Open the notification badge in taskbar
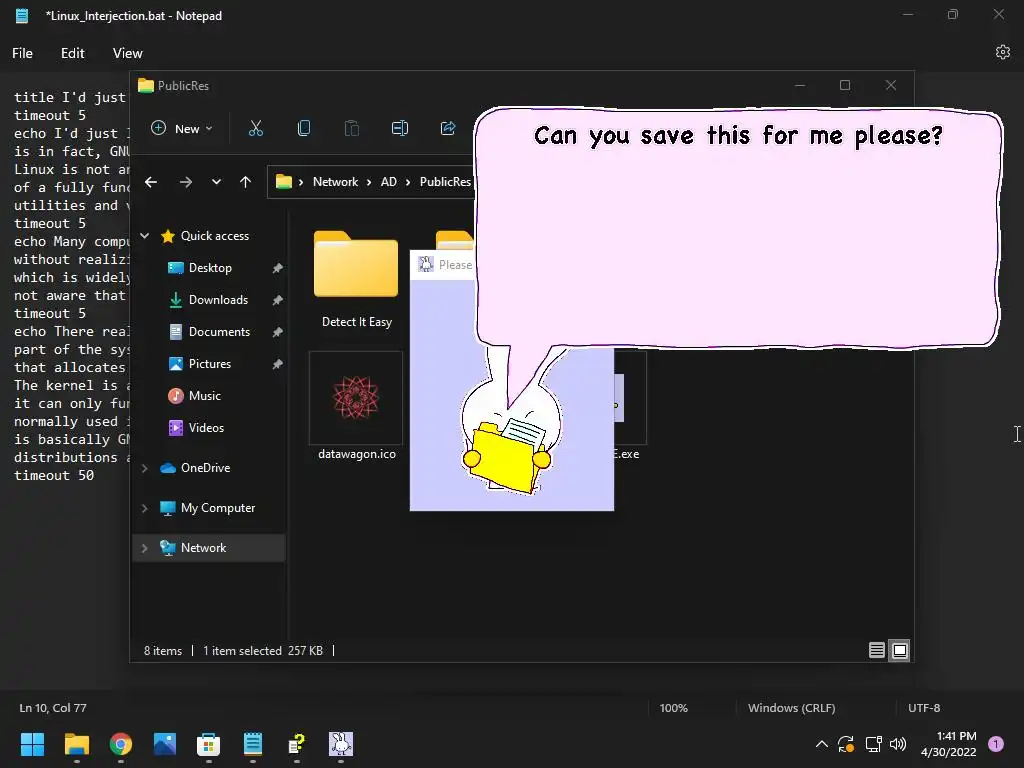 [996, 744]
